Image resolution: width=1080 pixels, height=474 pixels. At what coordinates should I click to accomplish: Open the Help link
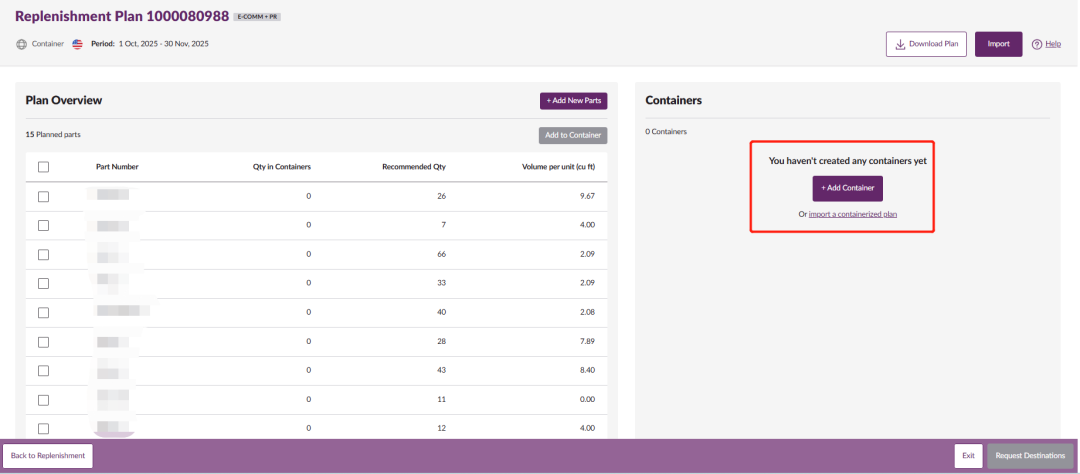[1053, 44]
